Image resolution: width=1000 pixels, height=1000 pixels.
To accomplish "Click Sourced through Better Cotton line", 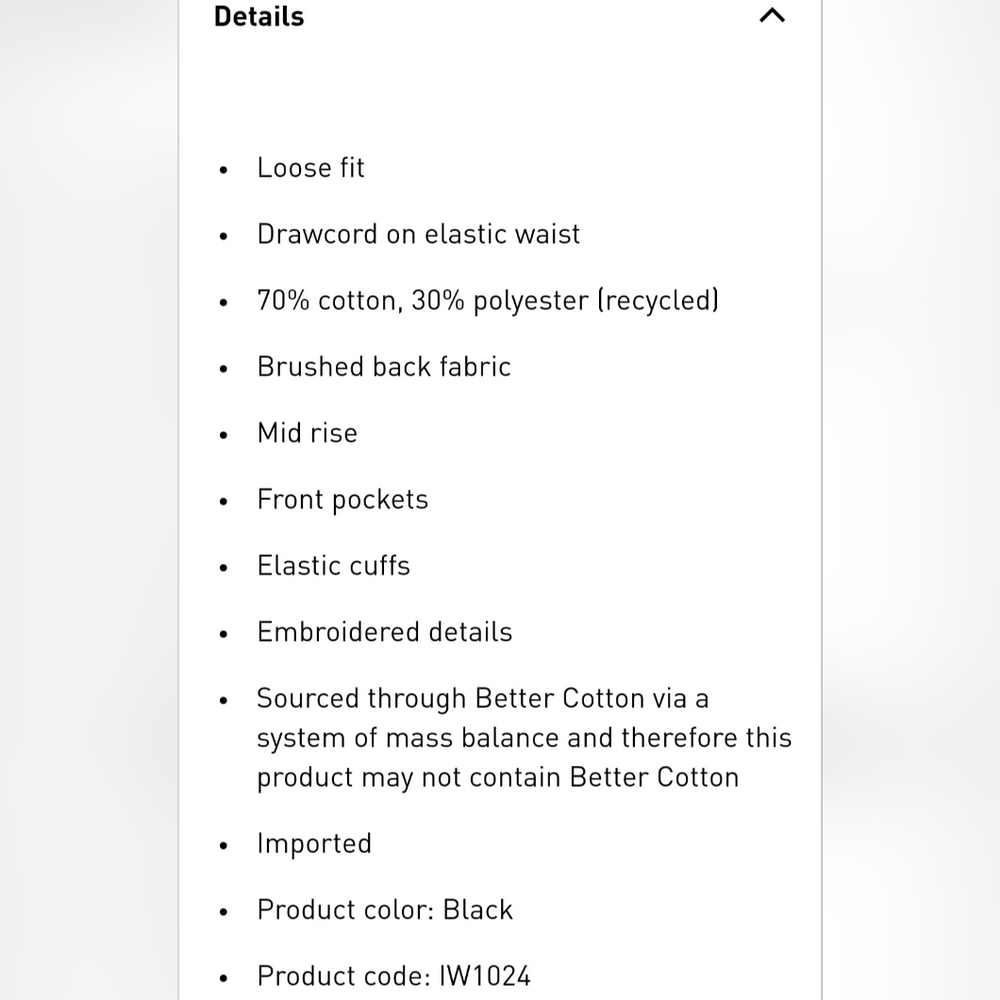I will (x=483, y=698).
